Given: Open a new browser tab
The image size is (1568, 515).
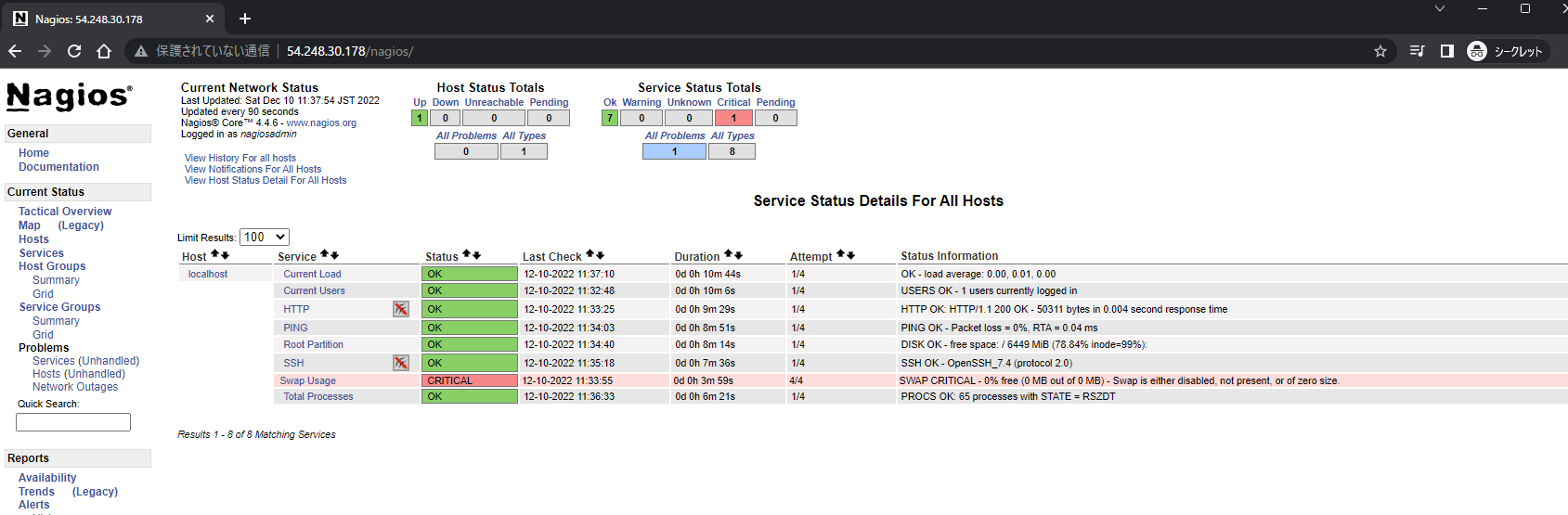Looking at the screenshot, I should click(245, 19).
